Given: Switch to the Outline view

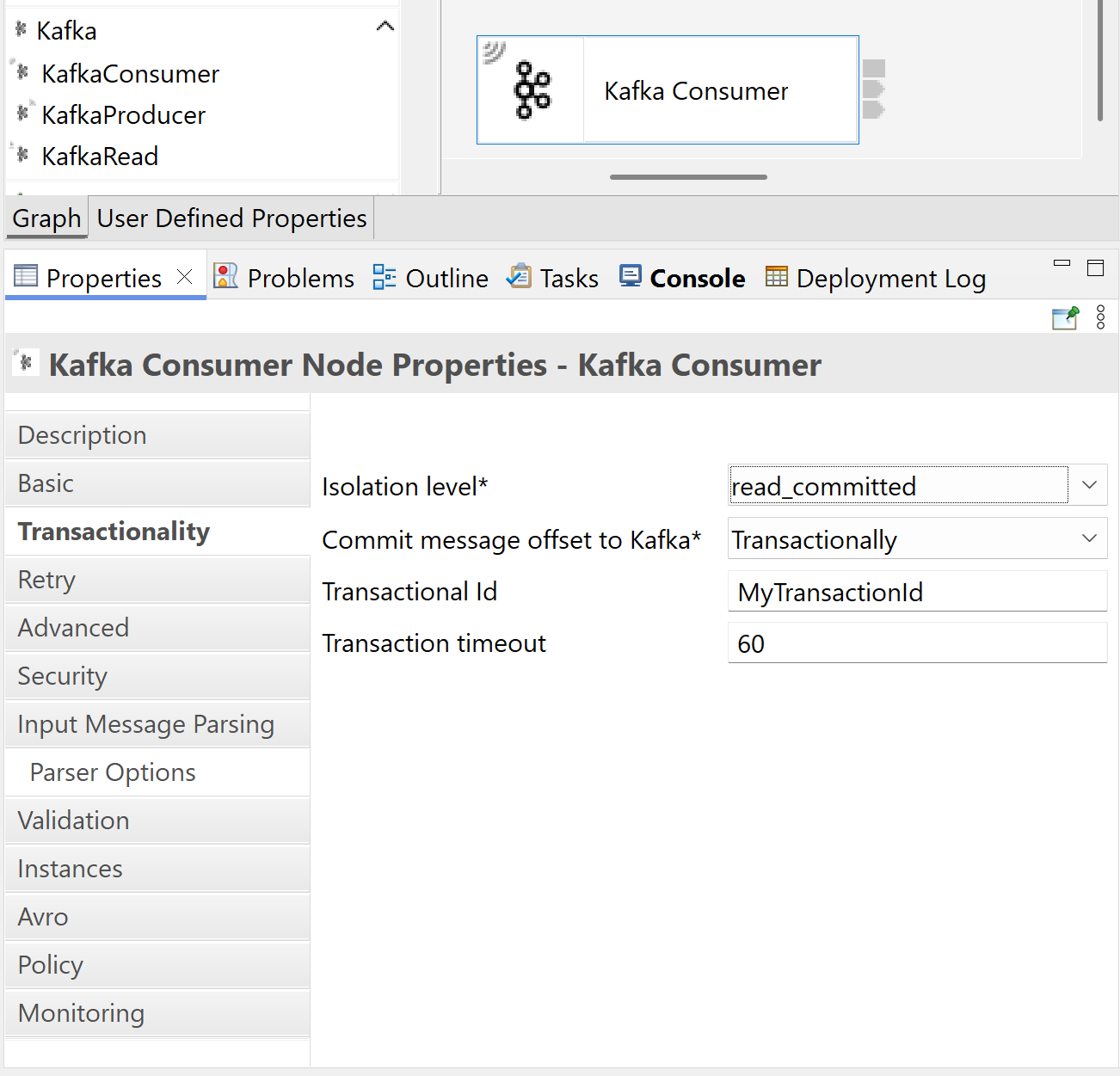Looking at the screenshot, I should tap(430, 278).
